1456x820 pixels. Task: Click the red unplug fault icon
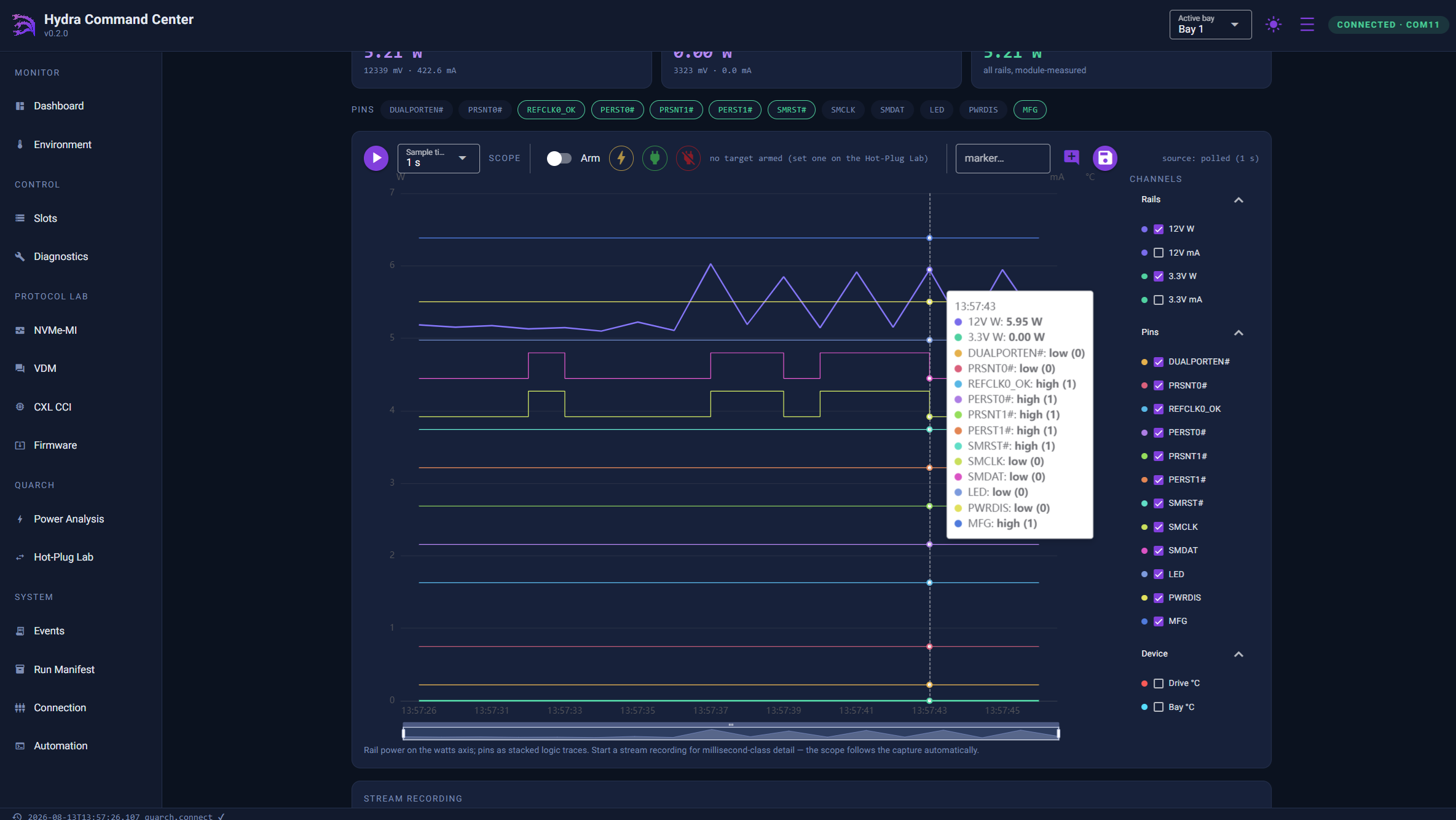[x=688, y=158]
